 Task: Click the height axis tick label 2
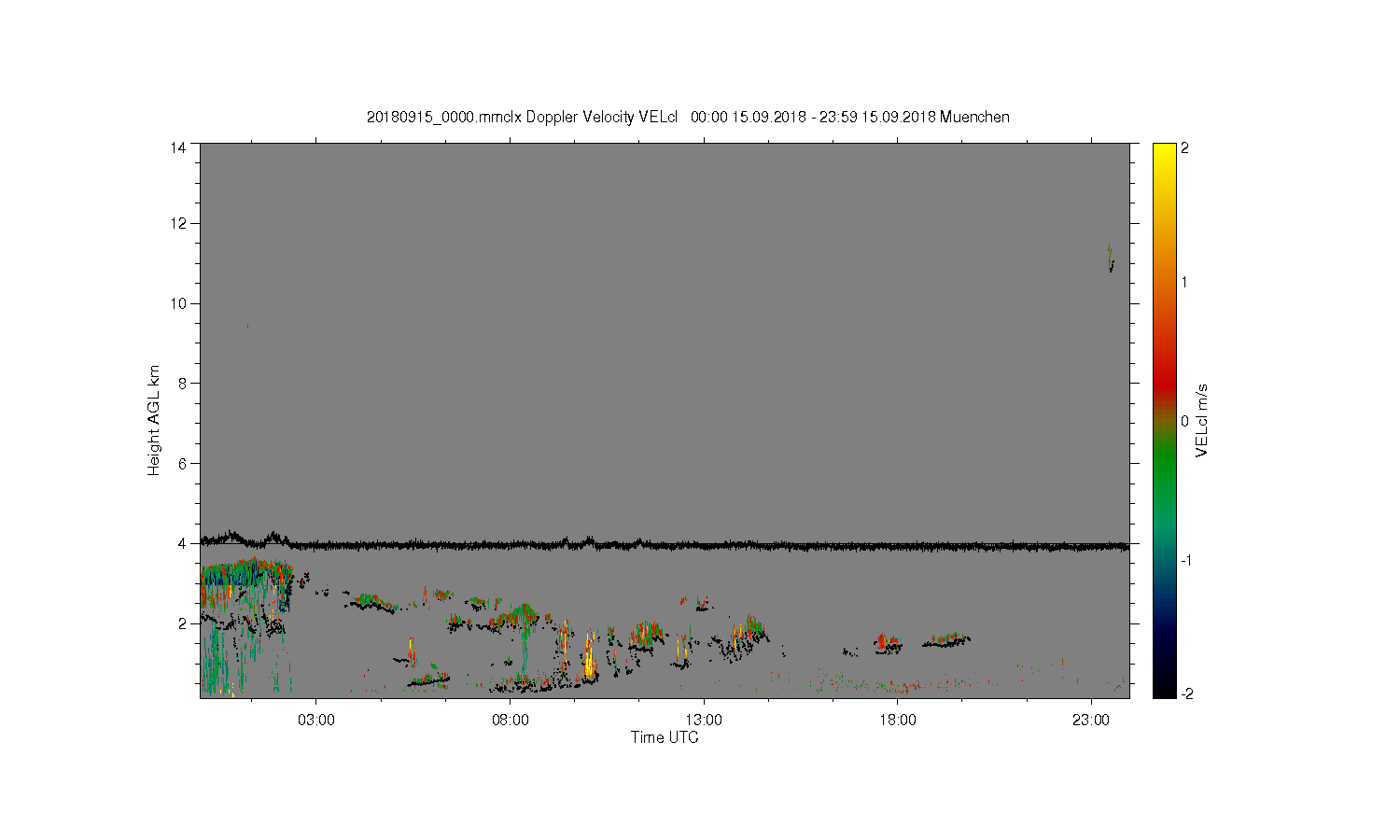[182, 623]
